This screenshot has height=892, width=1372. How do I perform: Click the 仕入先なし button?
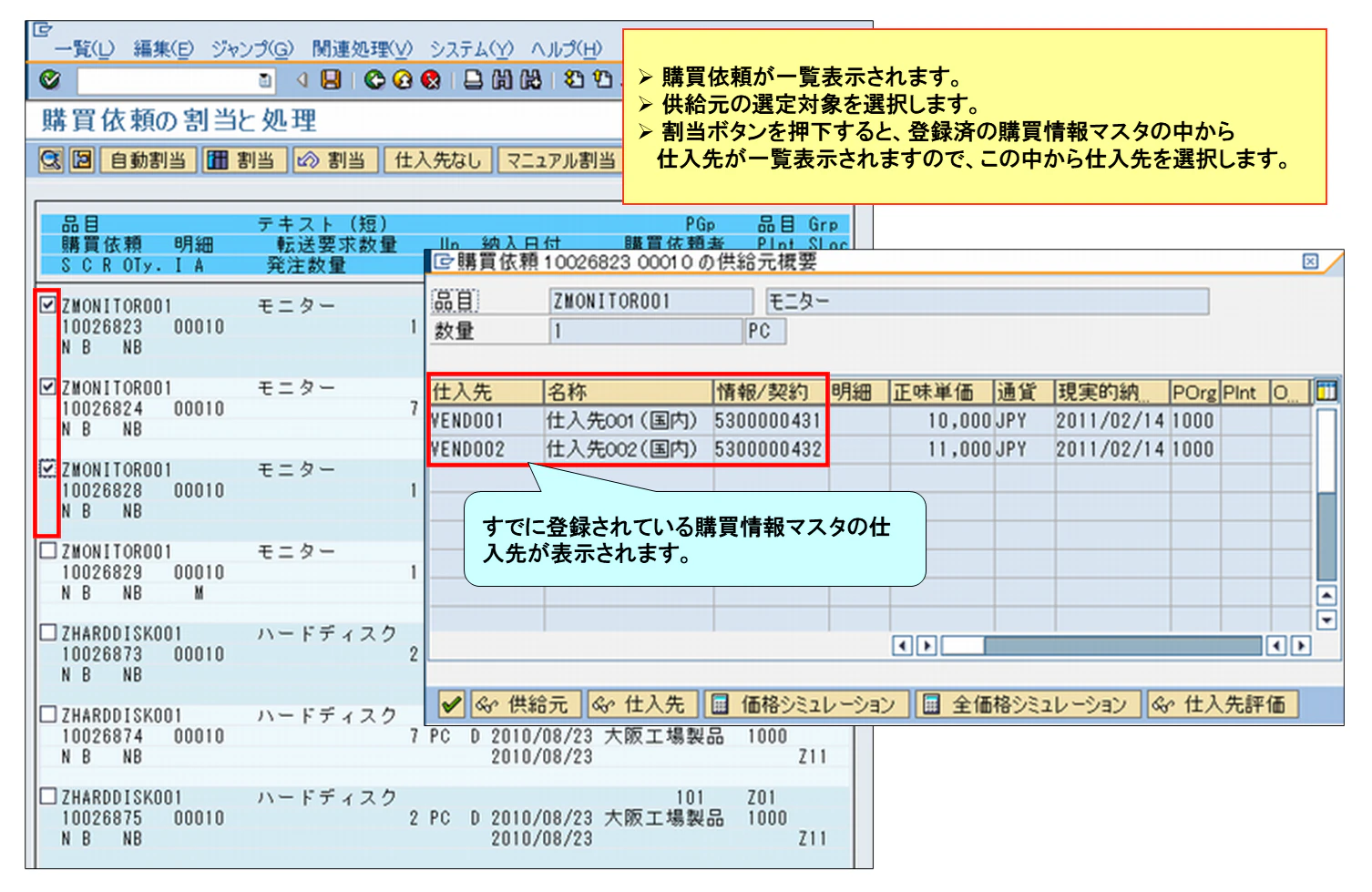pos(438,160)
